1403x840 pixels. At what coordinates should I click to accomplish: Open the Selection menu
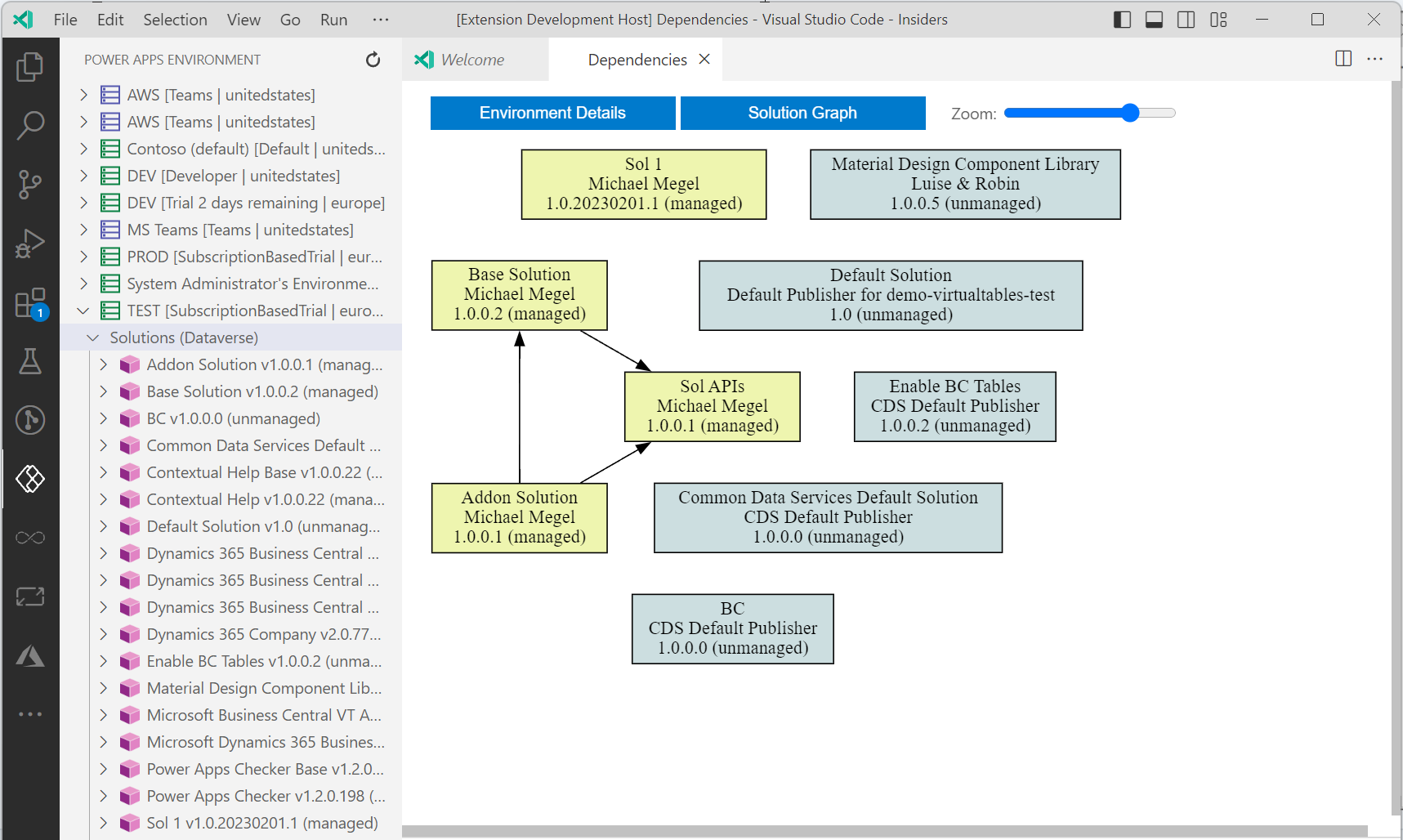175,20
